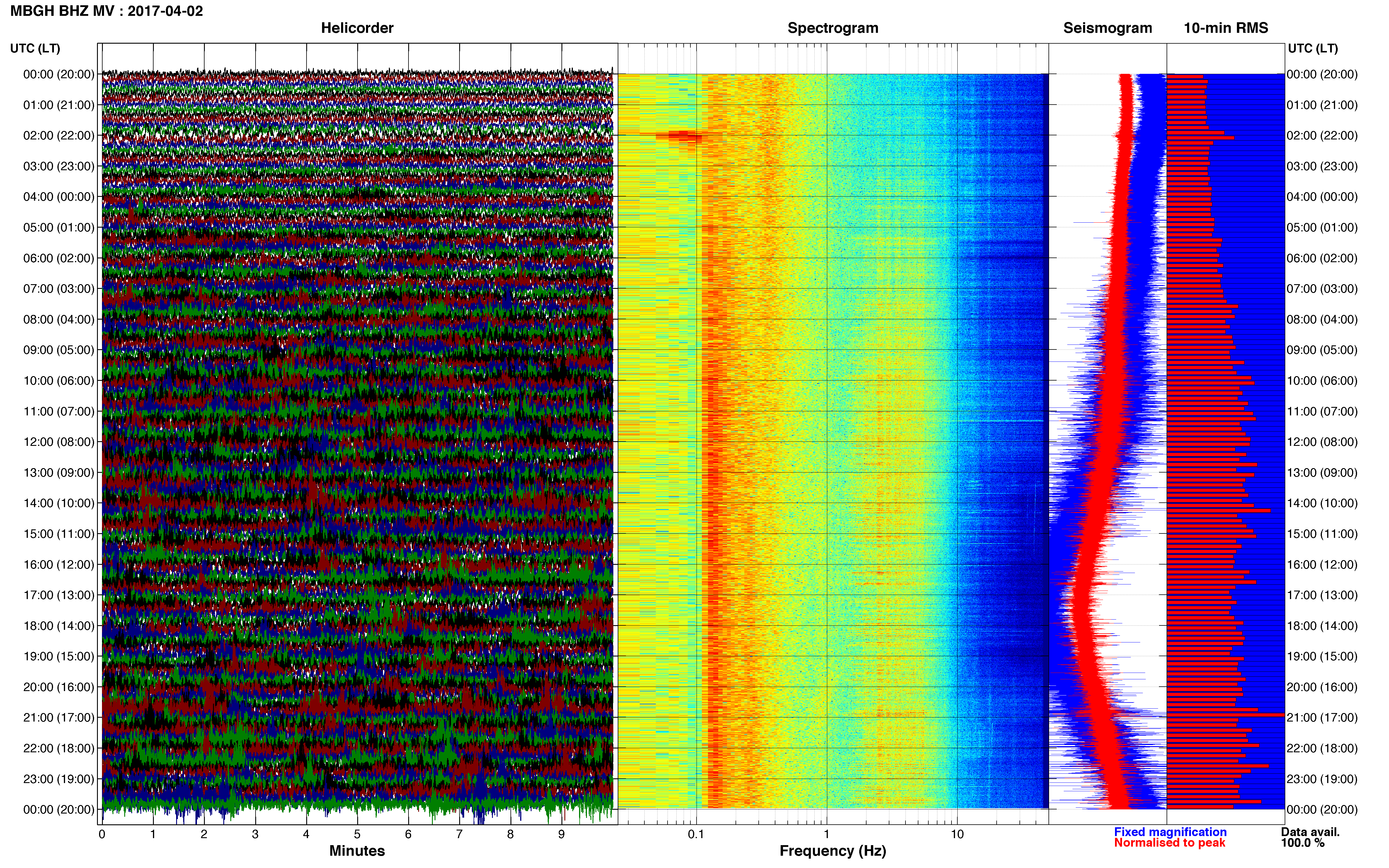Screen dimensions: 1389x868
Task: Click the '0' tick on the Minutes axis
Action: [x=102, y=834]
